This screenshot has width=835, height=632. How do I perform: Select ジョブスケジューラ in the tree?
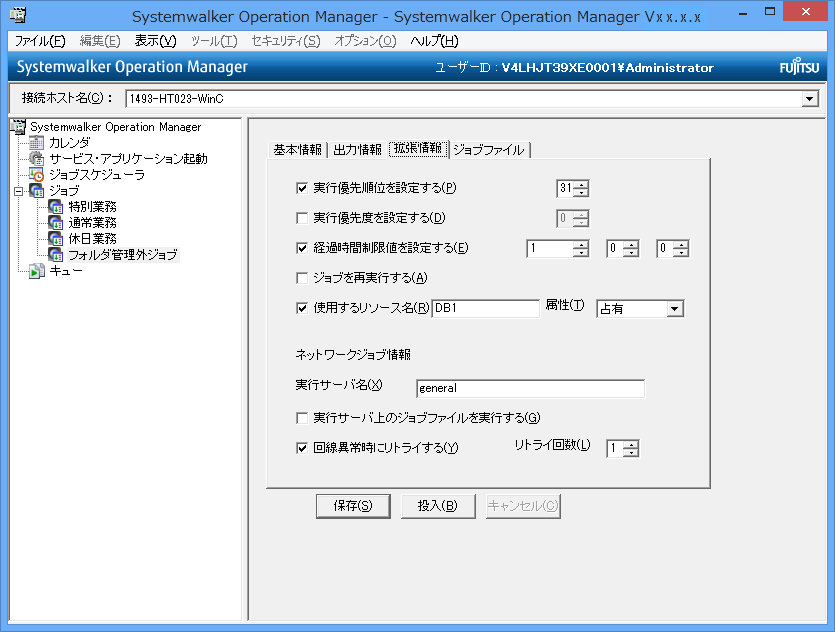97,175
